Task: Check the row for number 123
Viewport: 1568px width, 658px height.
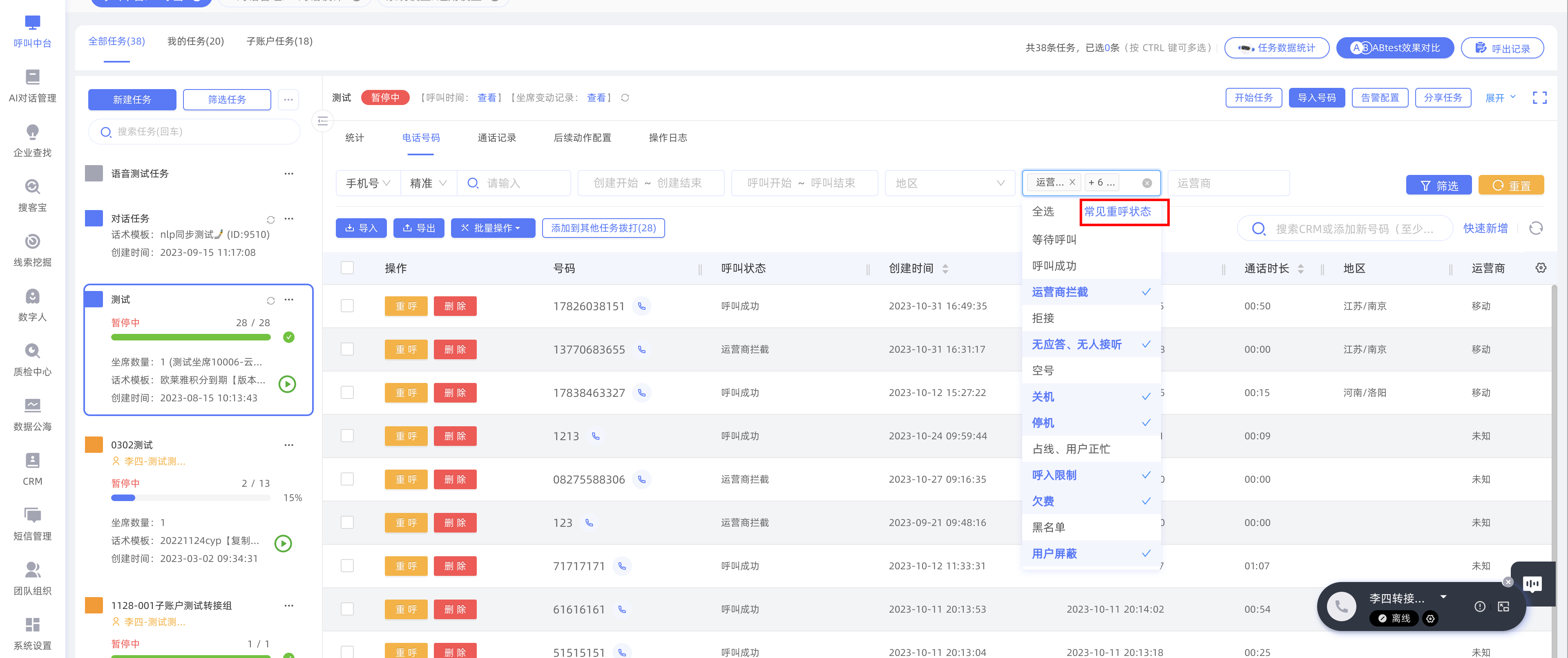Action: (347, 522)
